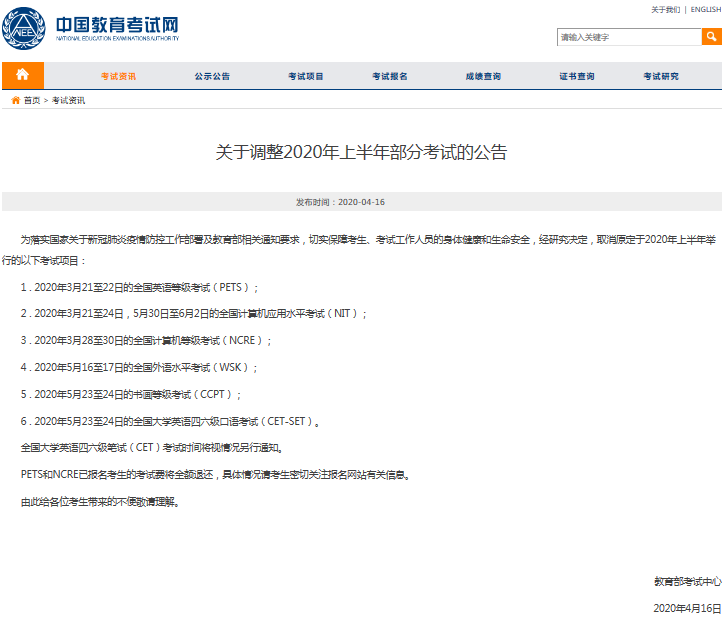This screenshot has width=724, height=618.
Task: Click the 中国教育考试网 site title text
Action: click(x=116, y=24)
